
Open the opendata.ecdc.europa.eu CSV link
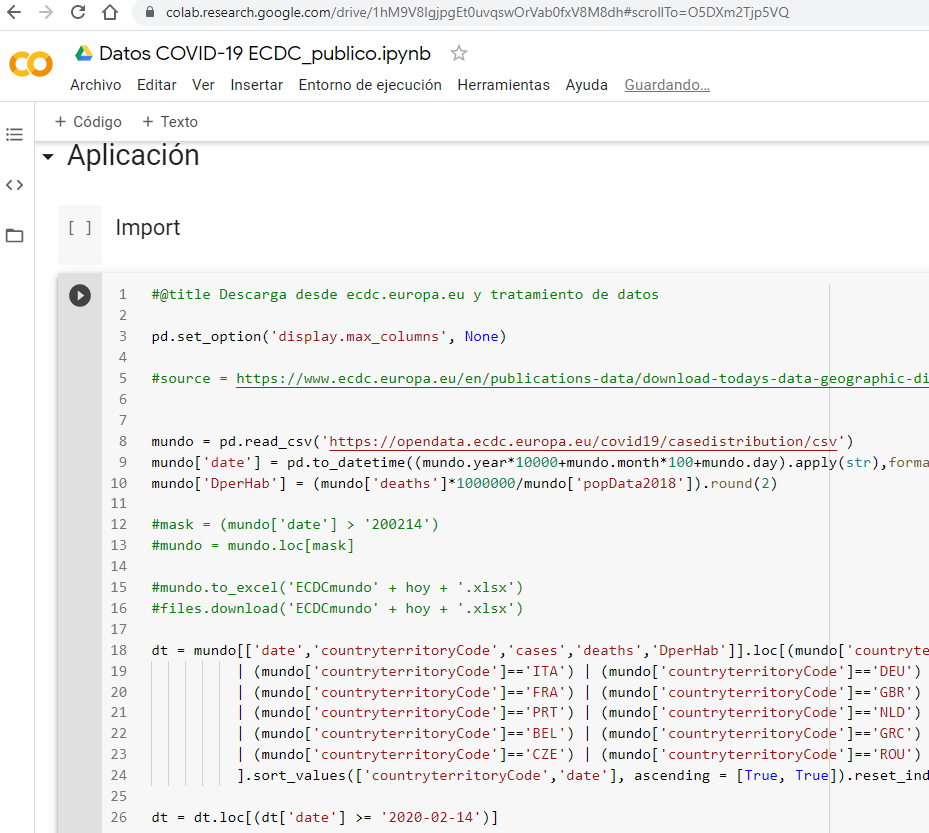pyautogui.click(x=584, y=441)
